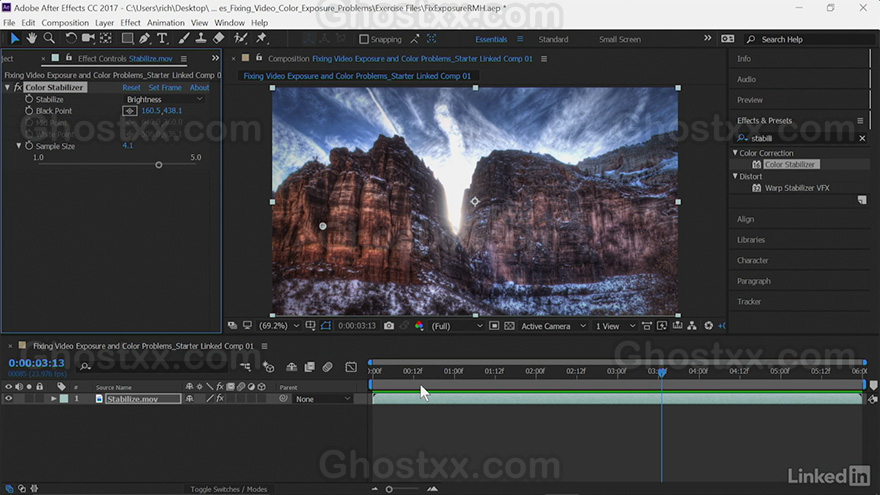Open the File menu
880x495 pixels.
9,23
